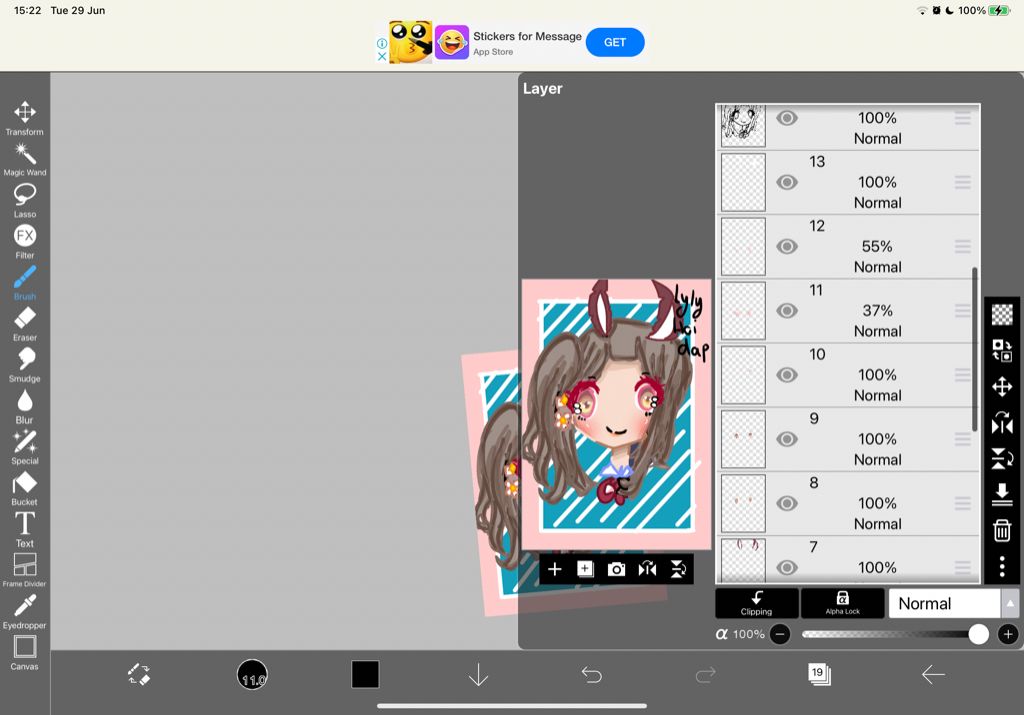This screenshot has height=715, width=1024.
Task: Hide layer 12 with eye icon
Action: coord(786,246)
